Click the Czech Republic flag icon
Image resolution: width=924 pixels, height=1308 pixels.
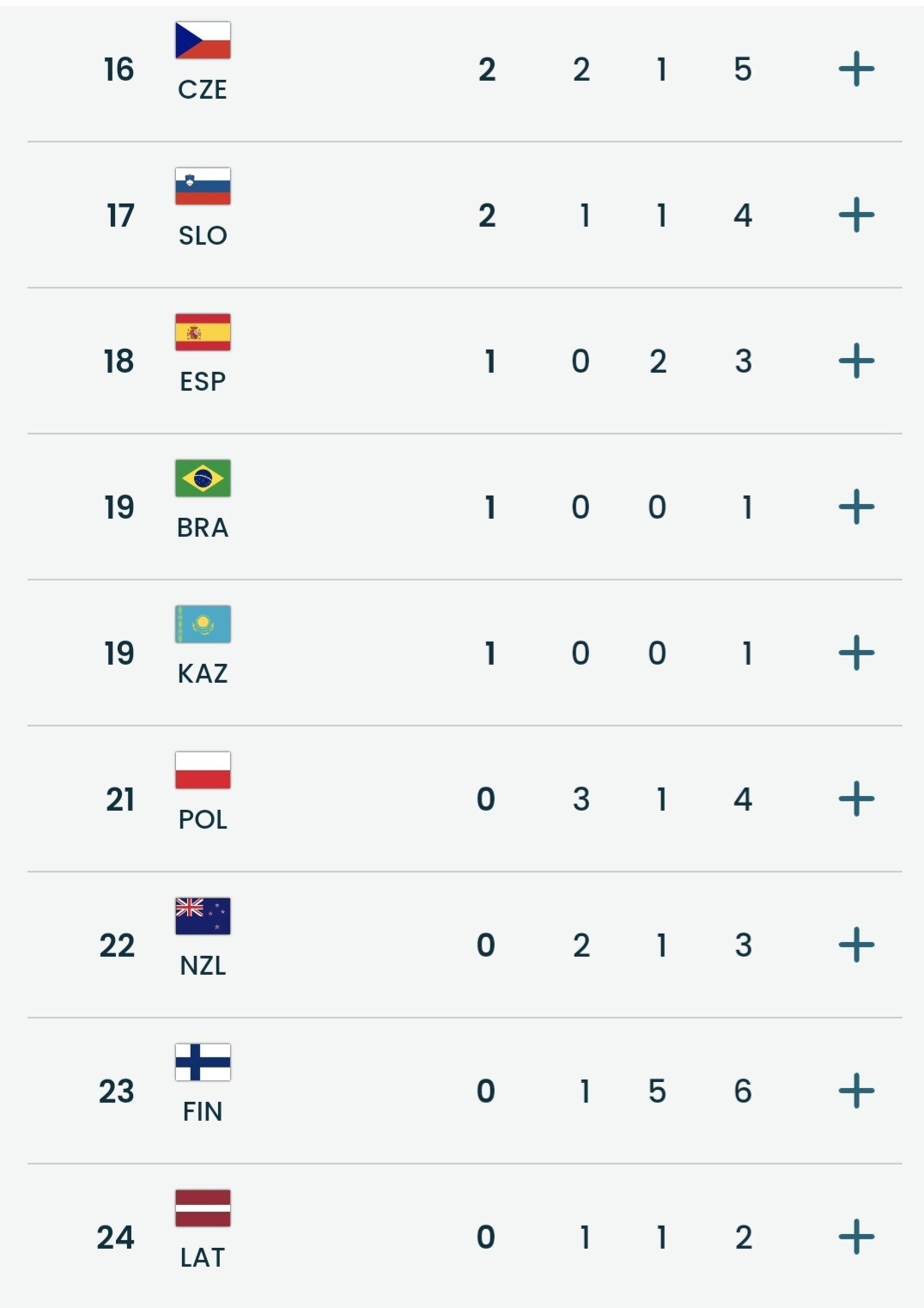click(x=203, y=40)
